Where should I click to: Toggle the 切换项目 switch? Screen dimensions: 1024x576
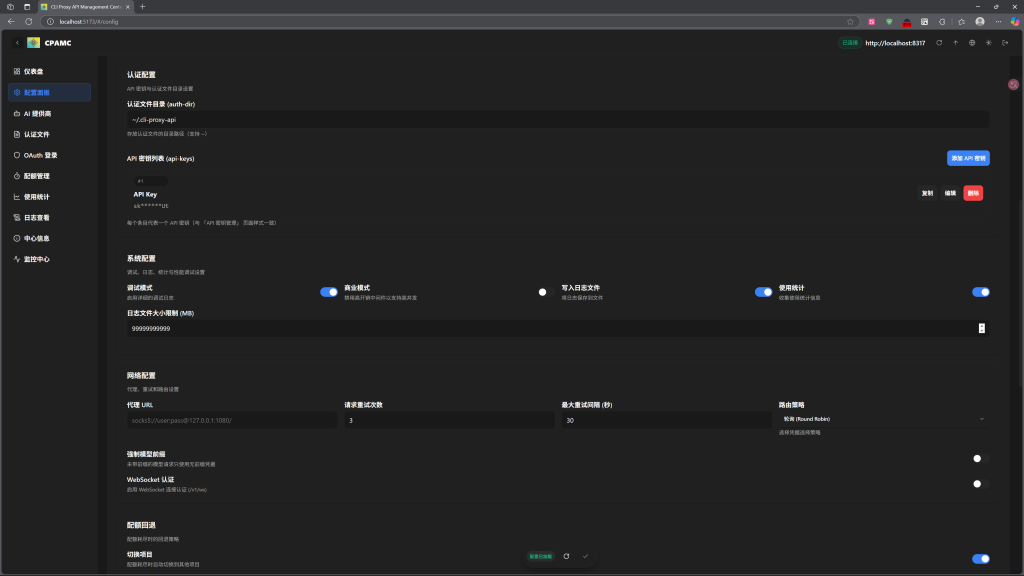[x=980, y=558]
